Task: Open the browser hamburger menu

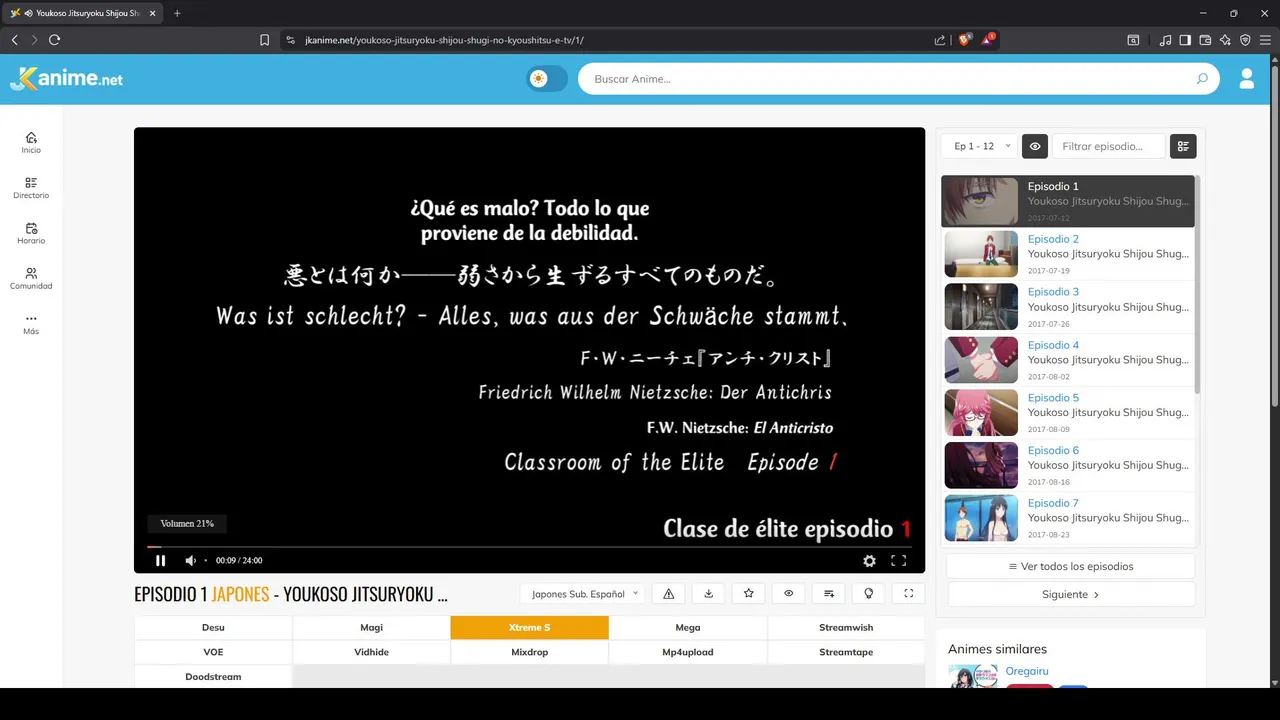Action: [1265, 40]
